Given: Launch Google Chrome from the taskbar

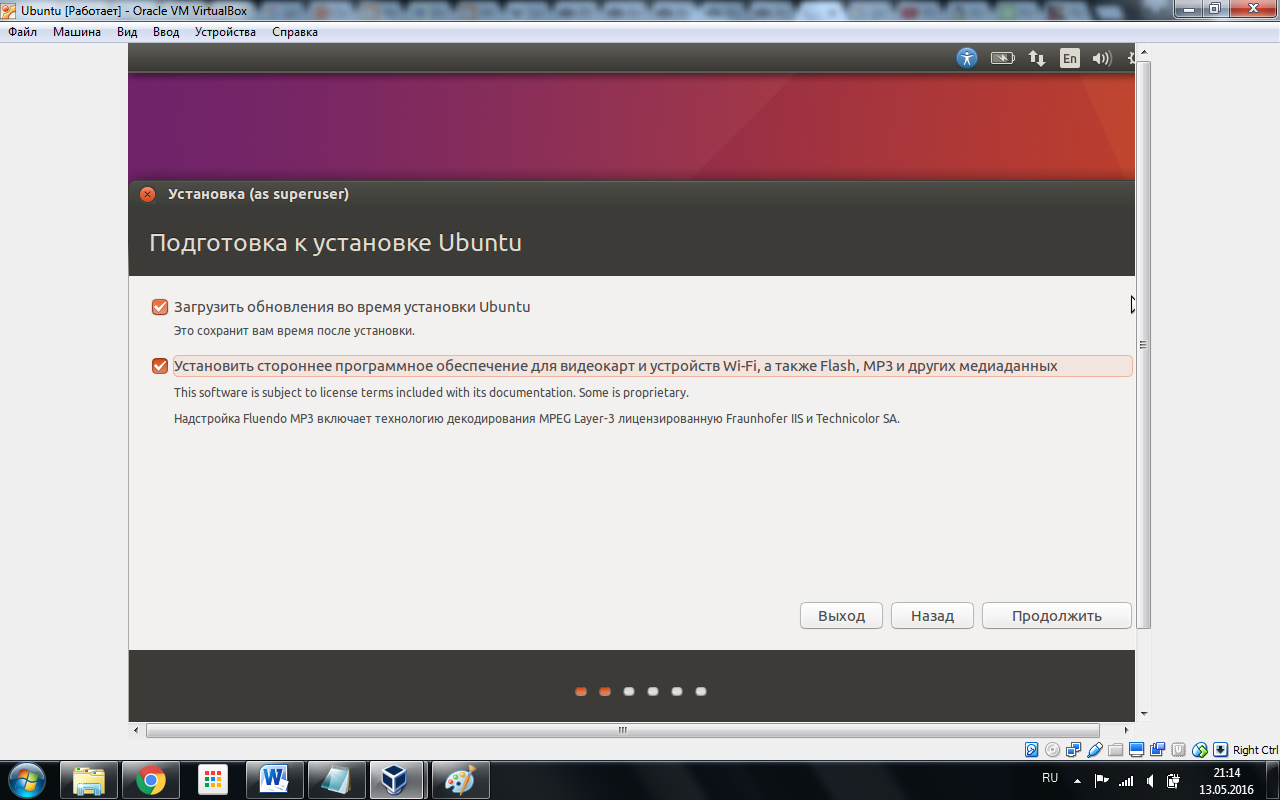Looking at the screenshot, I should pos(151,780).
